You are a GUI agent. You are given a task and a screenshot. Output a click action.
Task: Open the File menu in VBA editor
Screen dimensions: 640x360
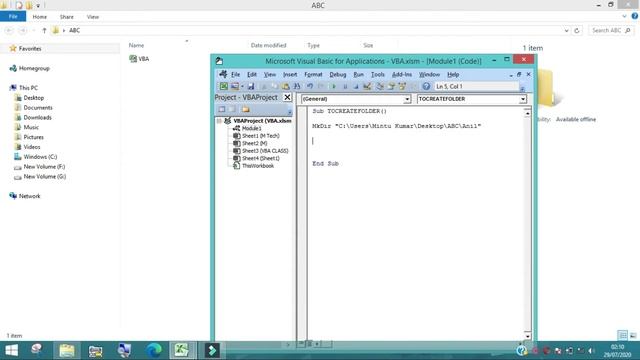click(x=236, y=75)
